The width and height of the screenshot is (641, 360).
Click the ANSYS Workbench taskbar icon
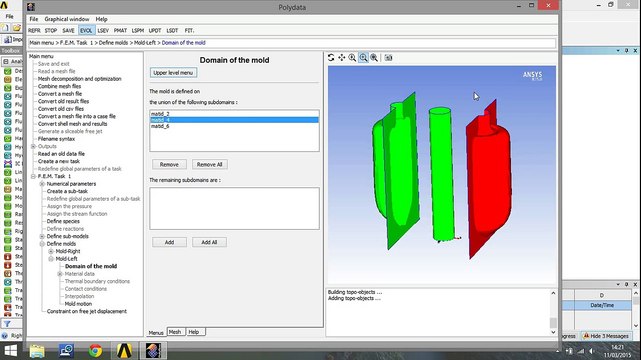tap(124, 351)
